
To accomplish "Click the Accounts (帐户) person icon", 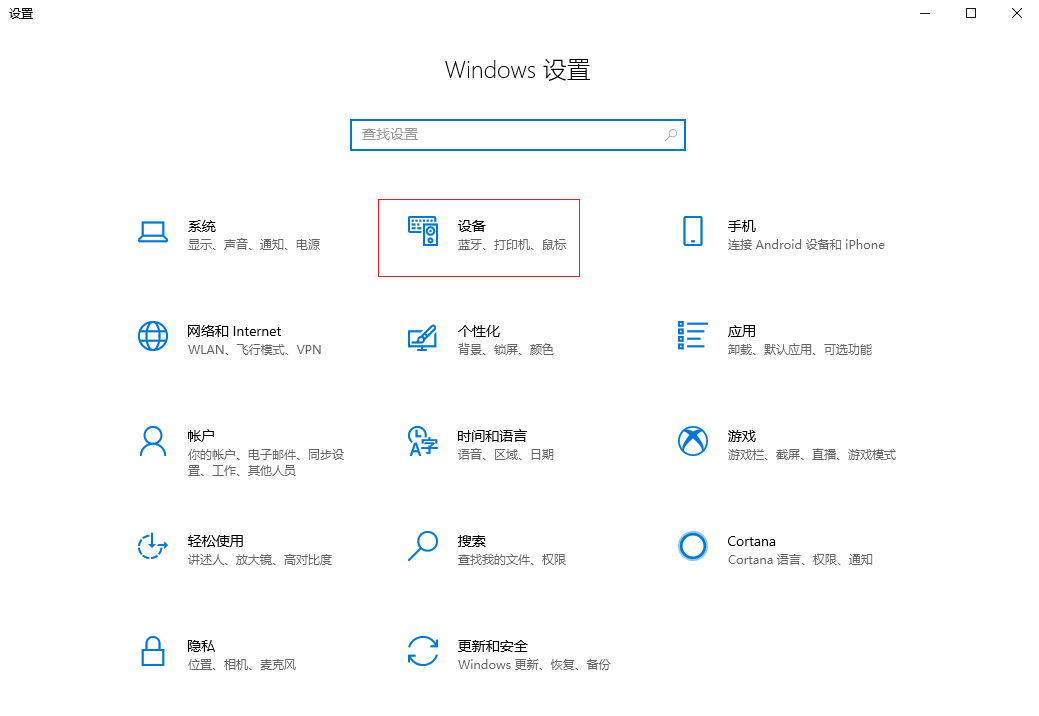I will (152, 441).
